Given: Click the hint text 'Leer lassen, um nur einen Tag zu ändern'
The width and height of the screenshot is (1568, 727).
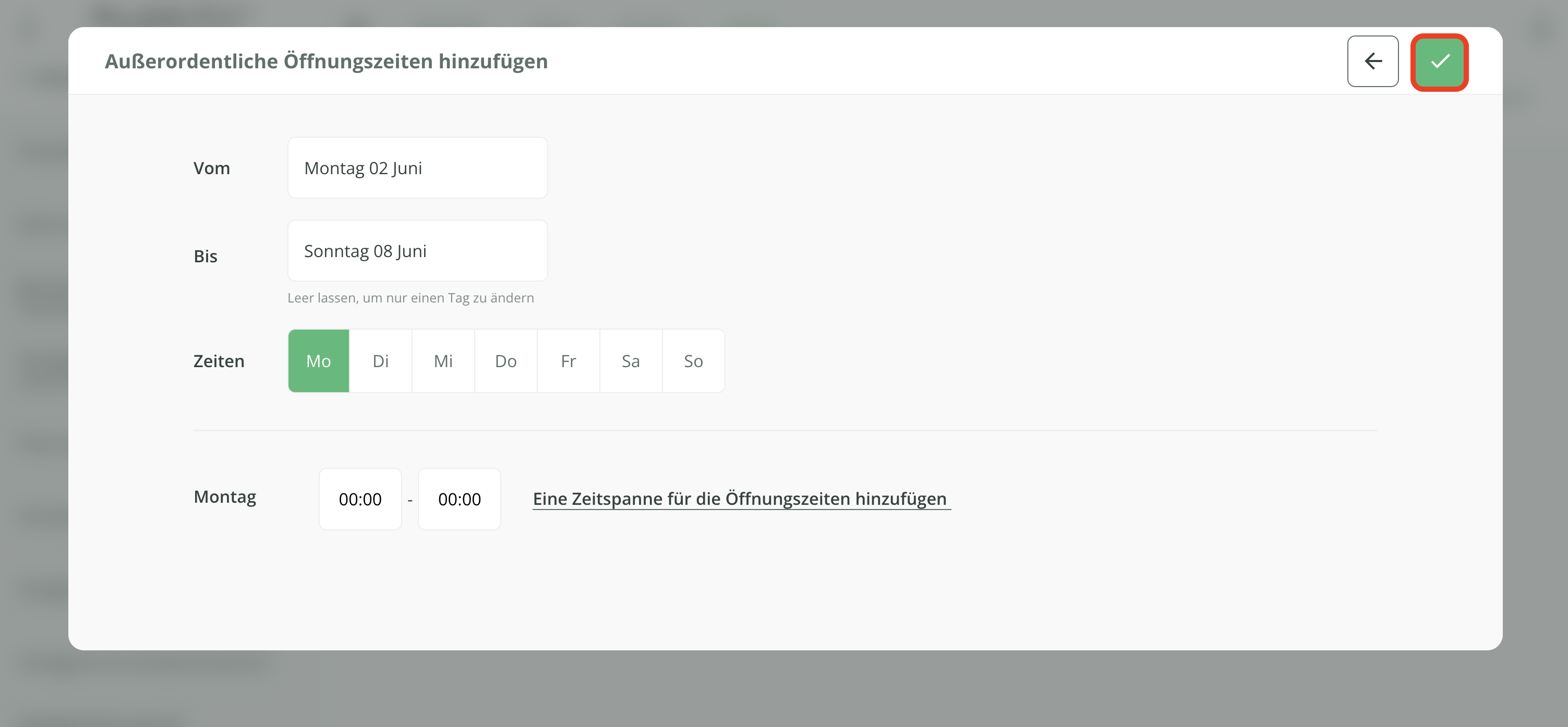Looking at the screenshot, I should pos(411,298).
